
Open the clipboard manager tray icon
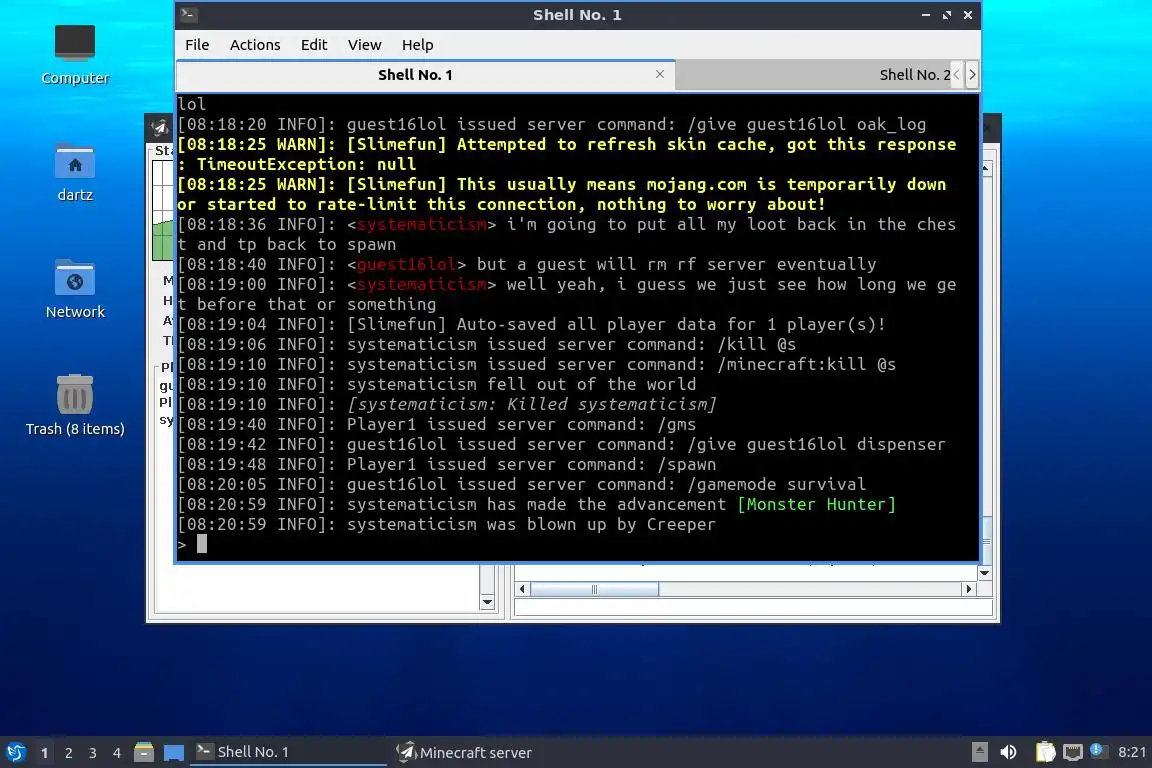tap(1045, 752)
